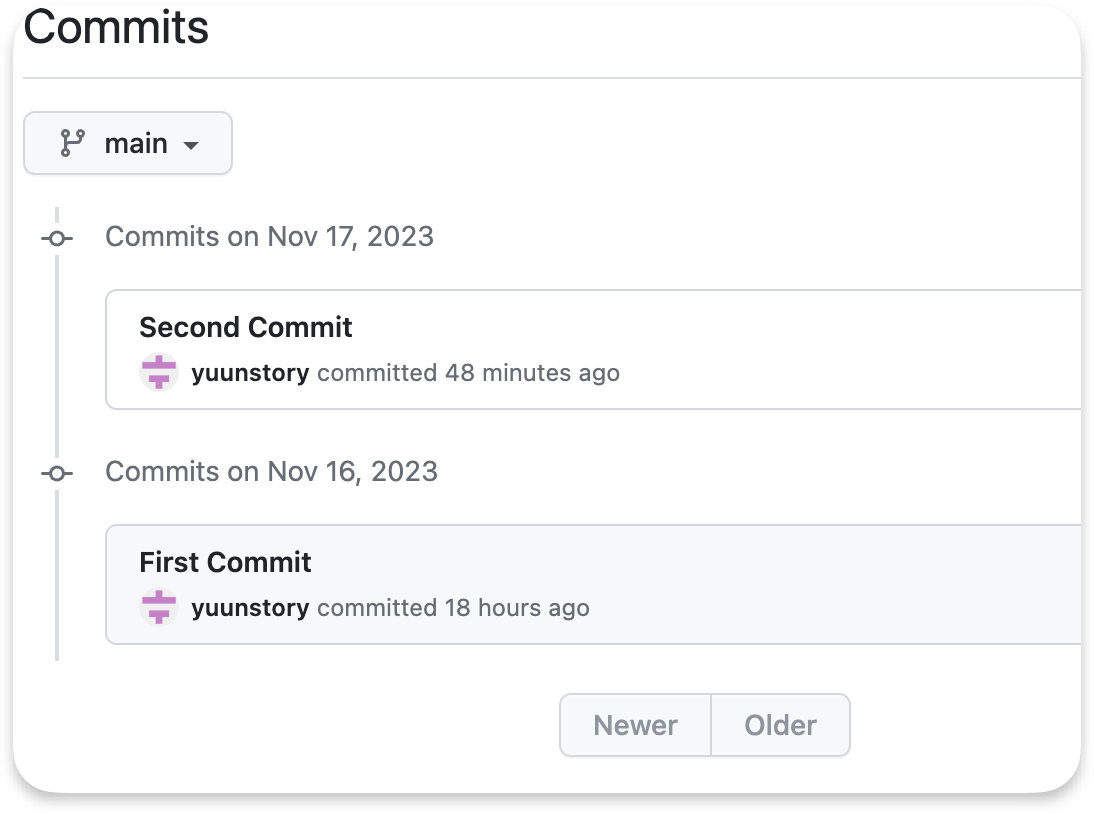Go to Older commits page

(x=780, y=725)
